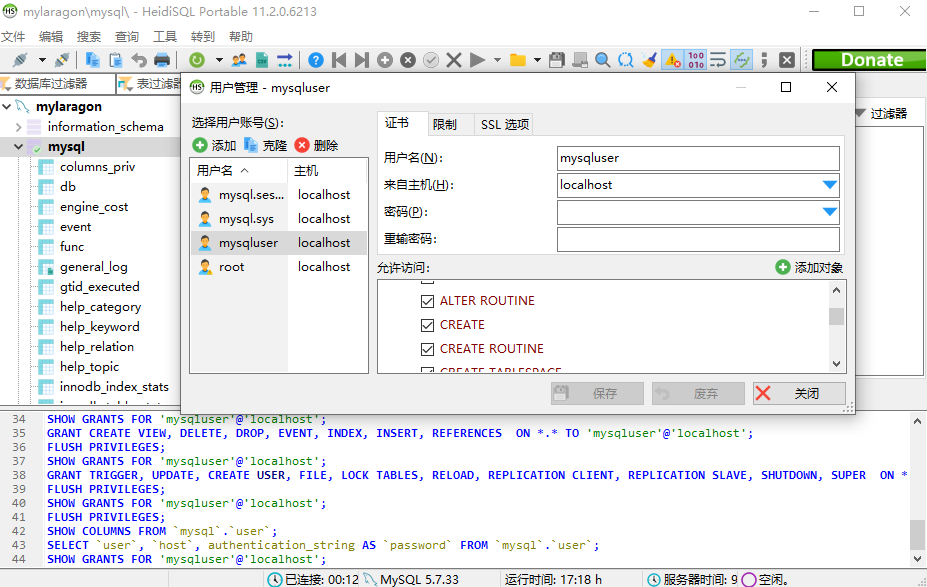Toggle the binary 100 010 icon

click(x=695, y=60)
